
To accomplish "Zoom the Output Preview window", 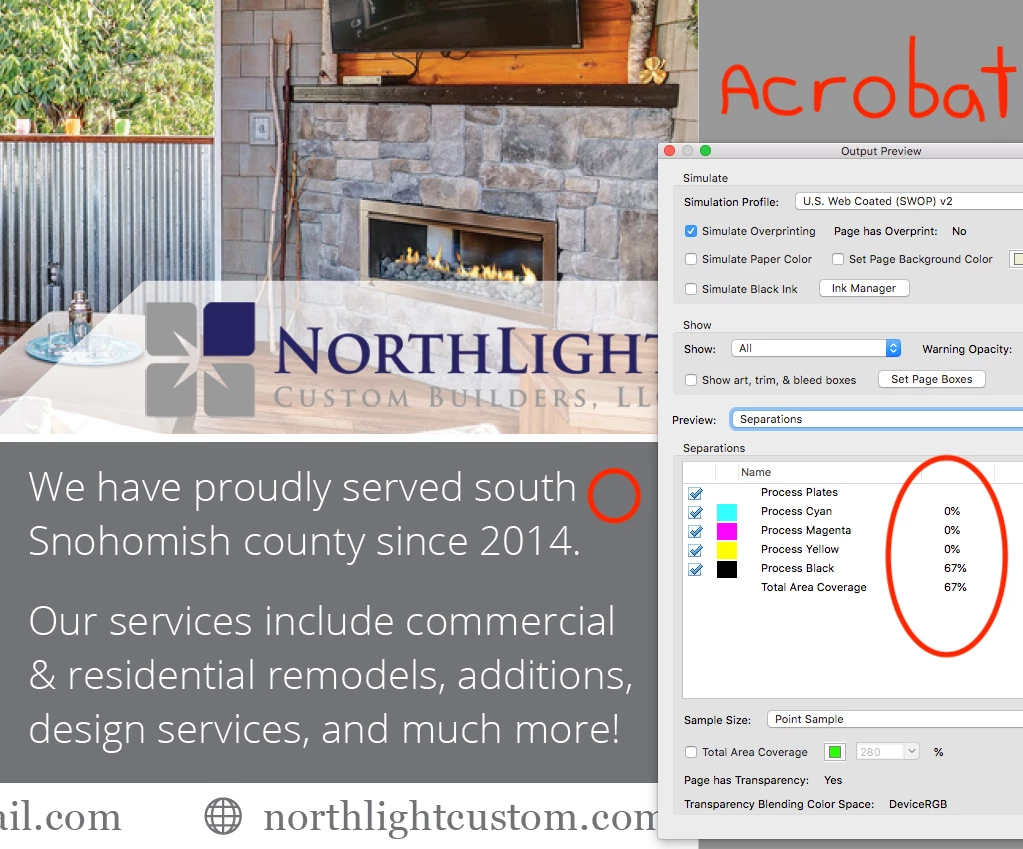I will click(705, 151).
